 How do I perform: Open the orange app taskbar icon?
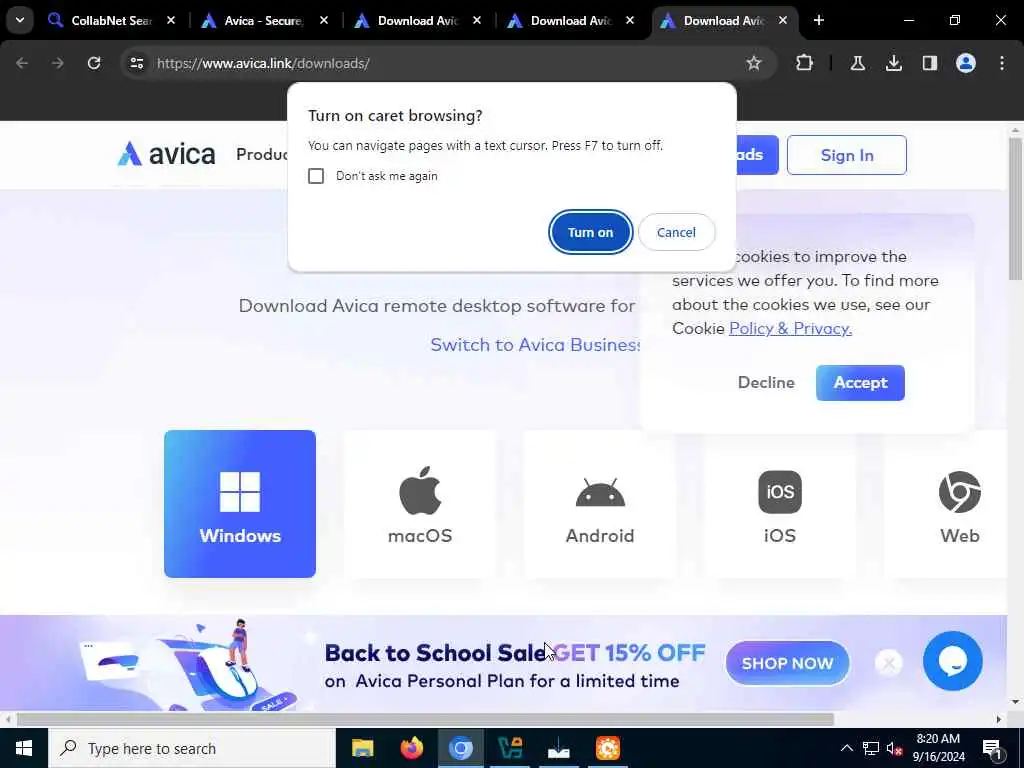(607, 748)
